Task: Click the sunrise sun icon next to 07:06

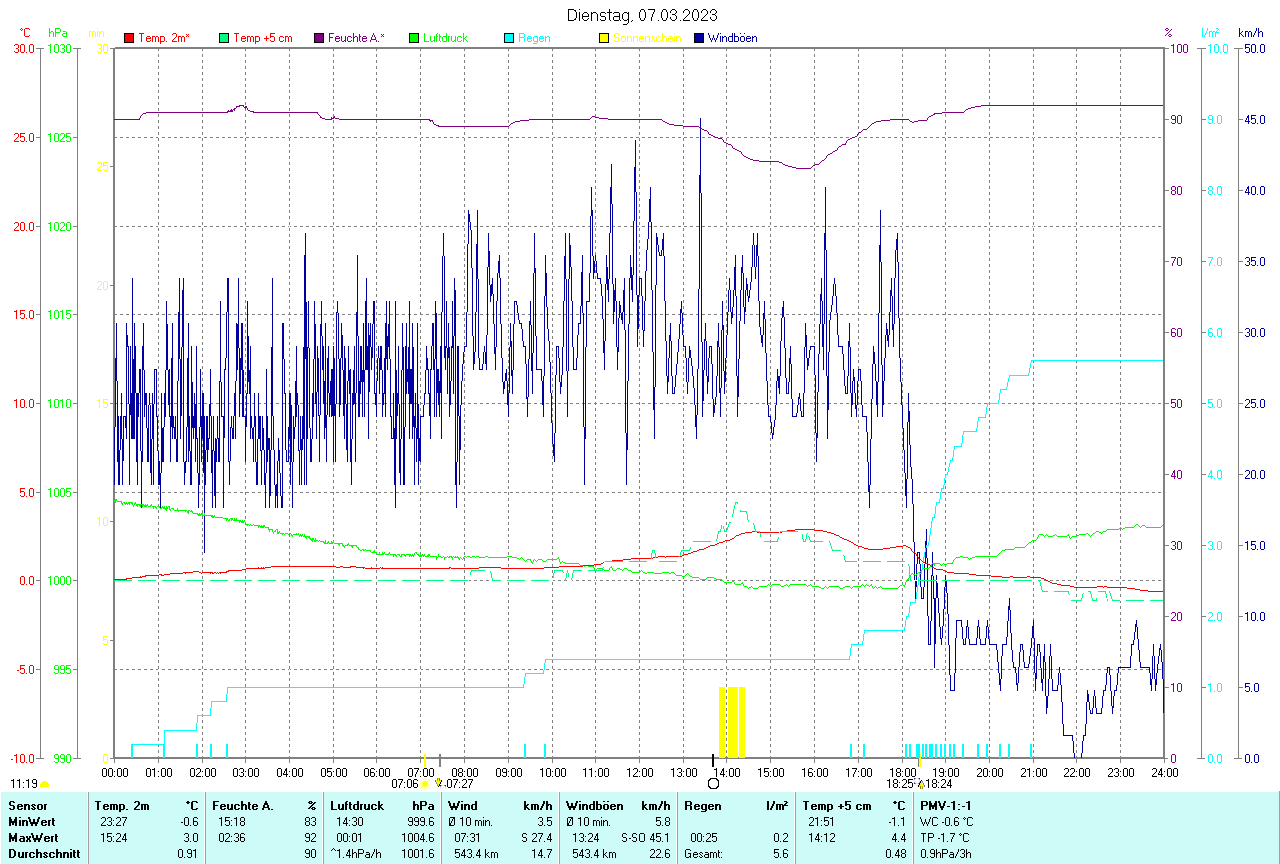Action: (425, 784)
